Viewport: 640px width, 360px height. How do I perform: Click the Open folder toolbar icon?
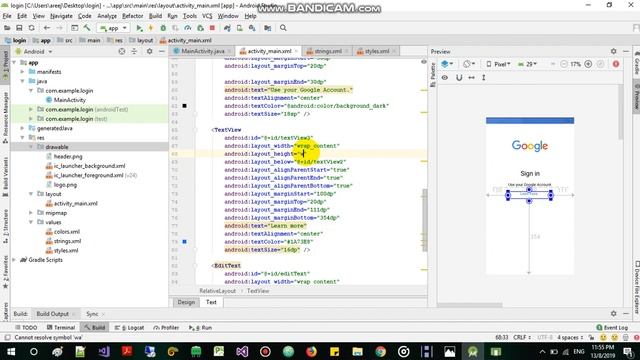pos(7,28)
